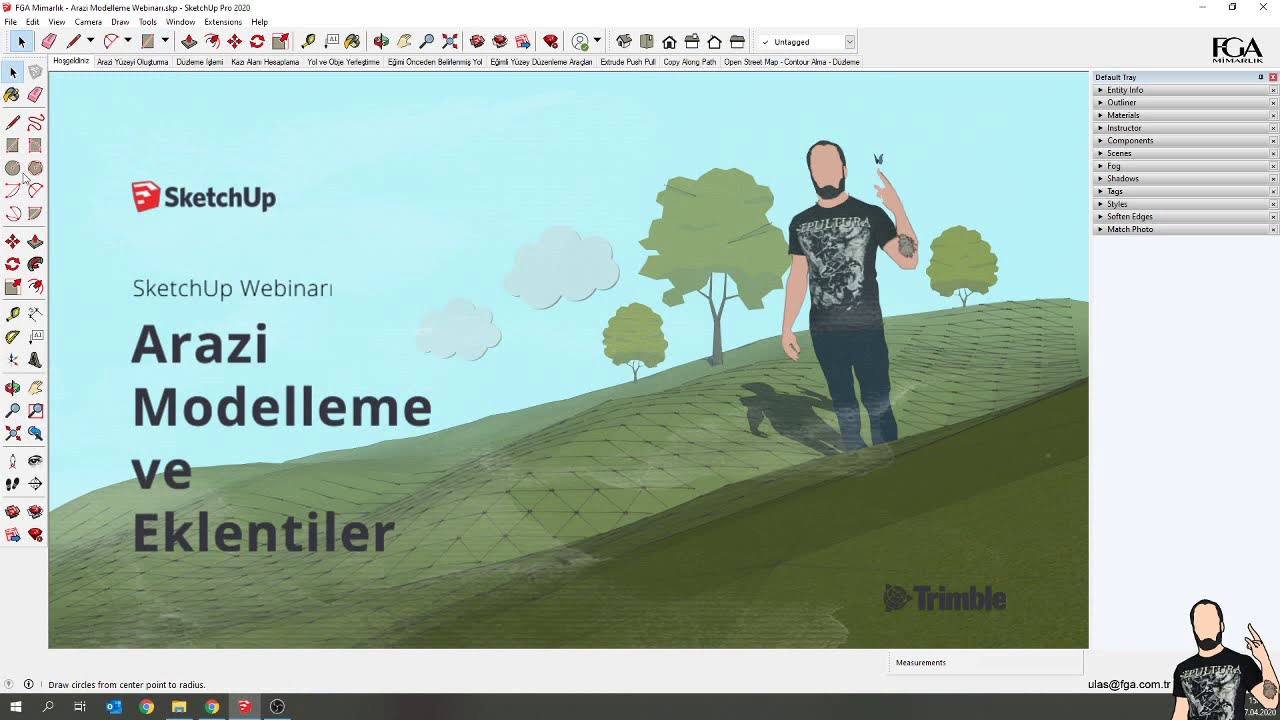The height and width of the screenshot is (720, 1280).
Task: Open the shape tool dropdown arrow
Action: [165, 41]
